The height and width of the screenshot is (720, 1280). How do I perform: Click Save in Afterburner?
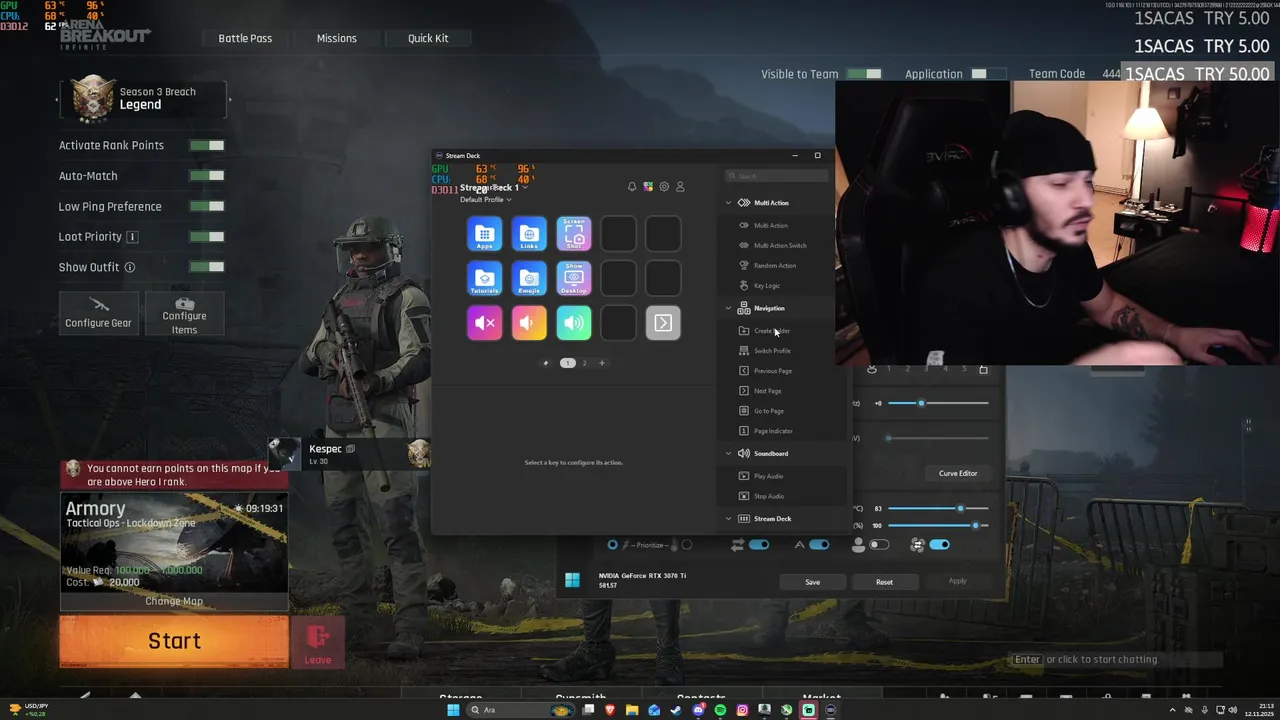point(812,582)
